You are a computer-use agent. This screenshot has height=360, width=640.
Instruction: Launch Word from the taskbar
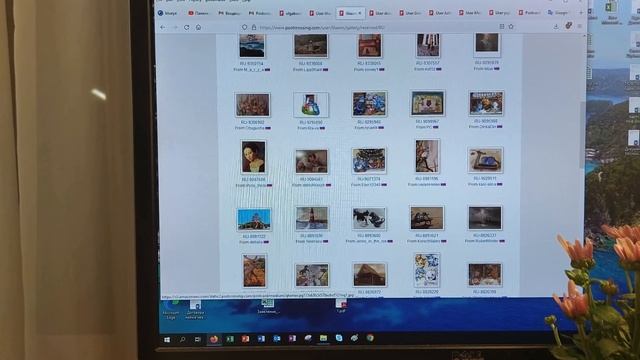point(261,339)
